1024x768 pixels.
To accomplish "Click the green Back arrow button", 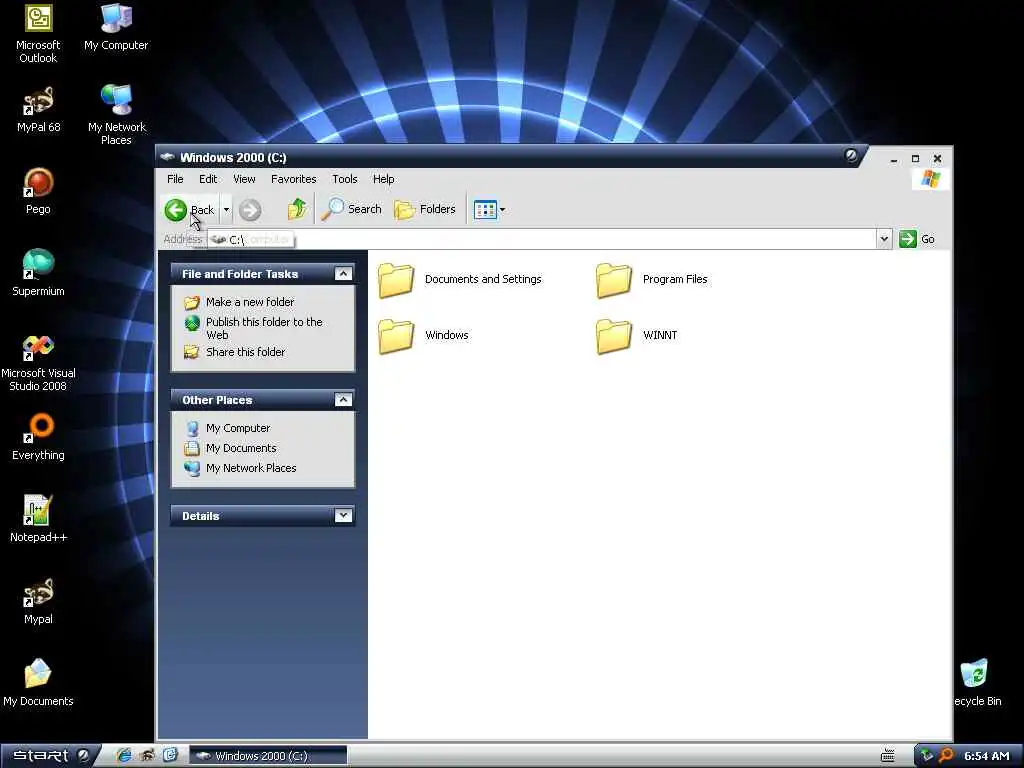I will (176, 210).
